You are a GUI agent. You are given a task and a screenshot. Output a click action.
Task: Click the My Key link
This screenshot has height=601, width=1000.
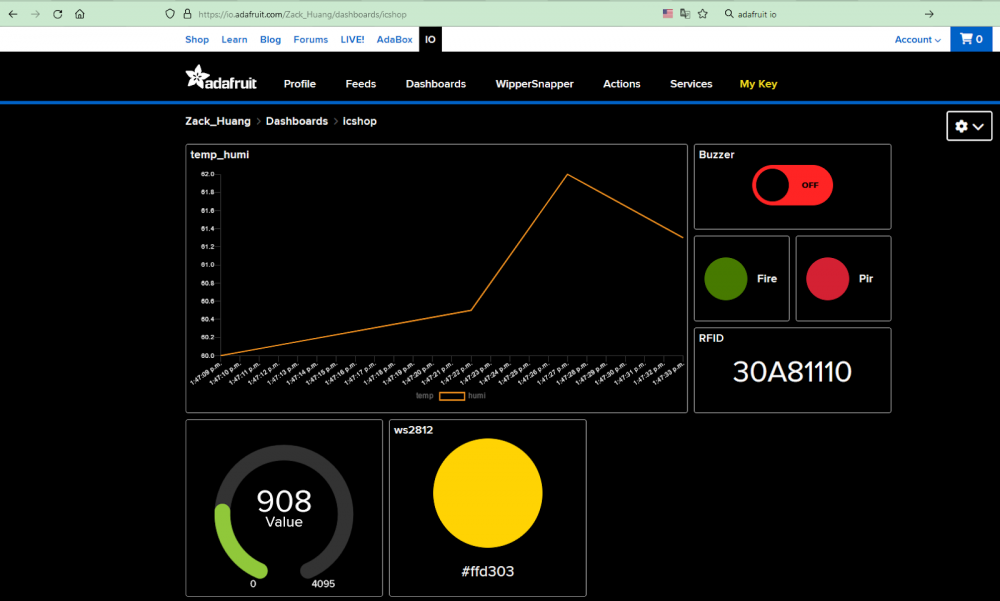(758, 84)
